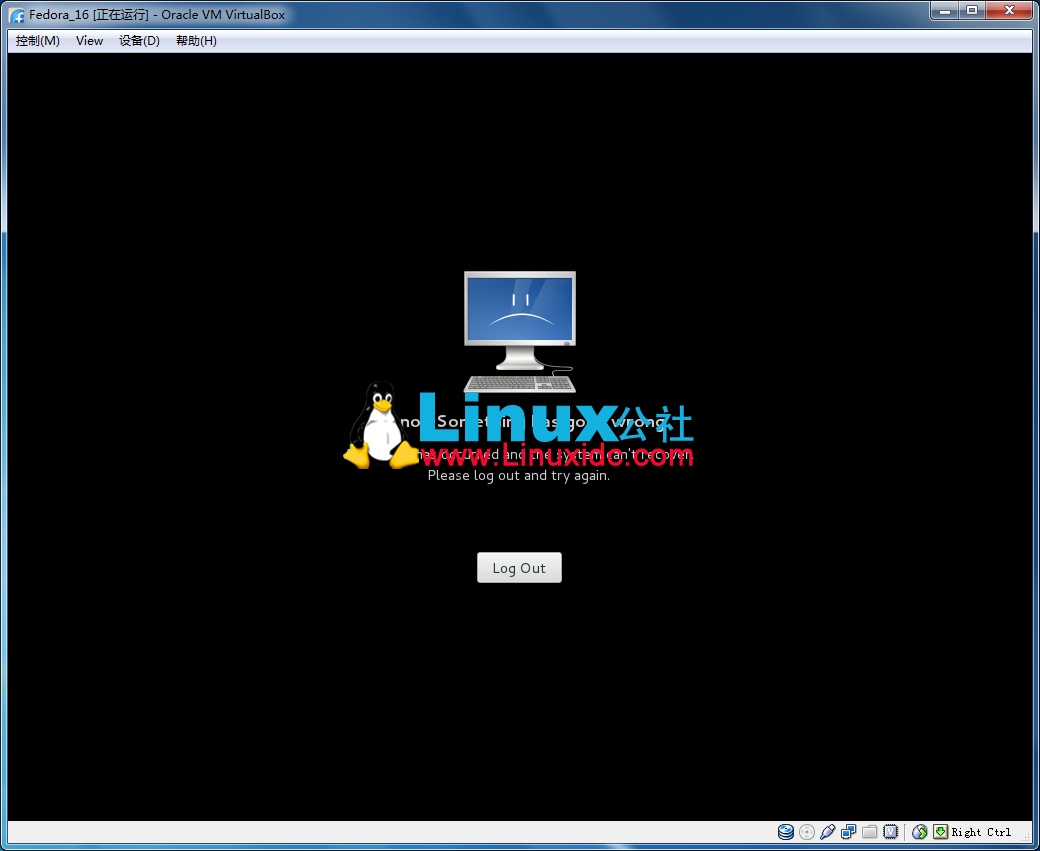Image resolution: width=1040 pixels, height=851 pixels.
Task: Open the shared folders status icon
Action: pos(869,831)
